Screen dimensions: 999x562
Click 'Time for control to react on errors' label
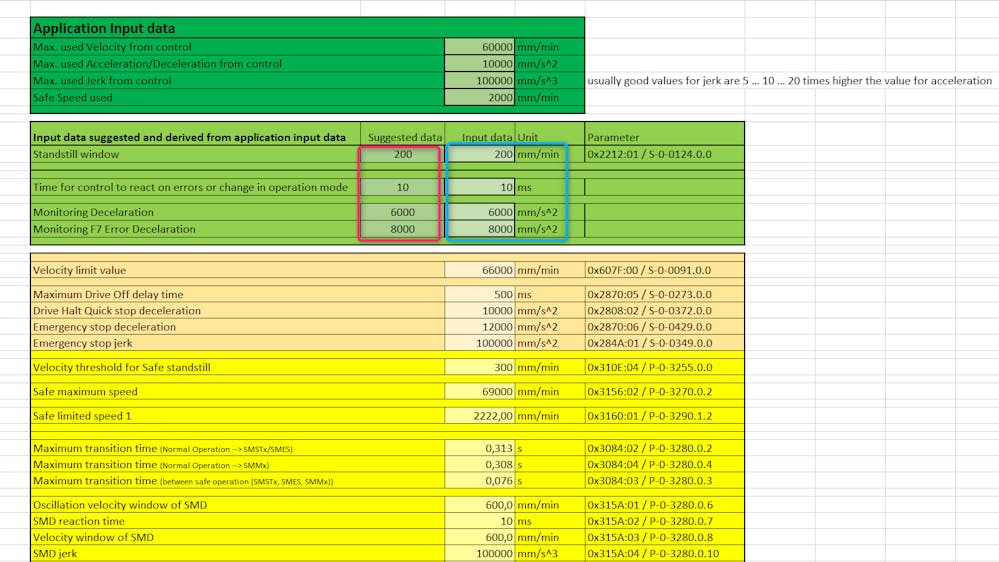190,187
